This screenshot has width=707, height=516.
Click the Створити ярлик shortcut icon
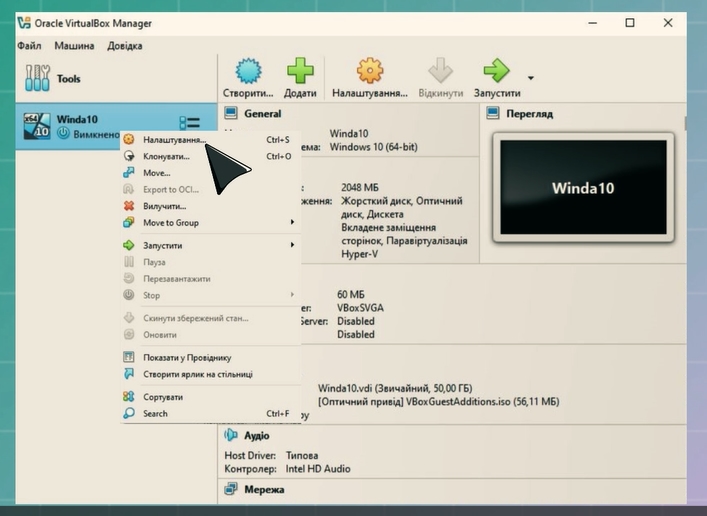(x=129, y=374)
